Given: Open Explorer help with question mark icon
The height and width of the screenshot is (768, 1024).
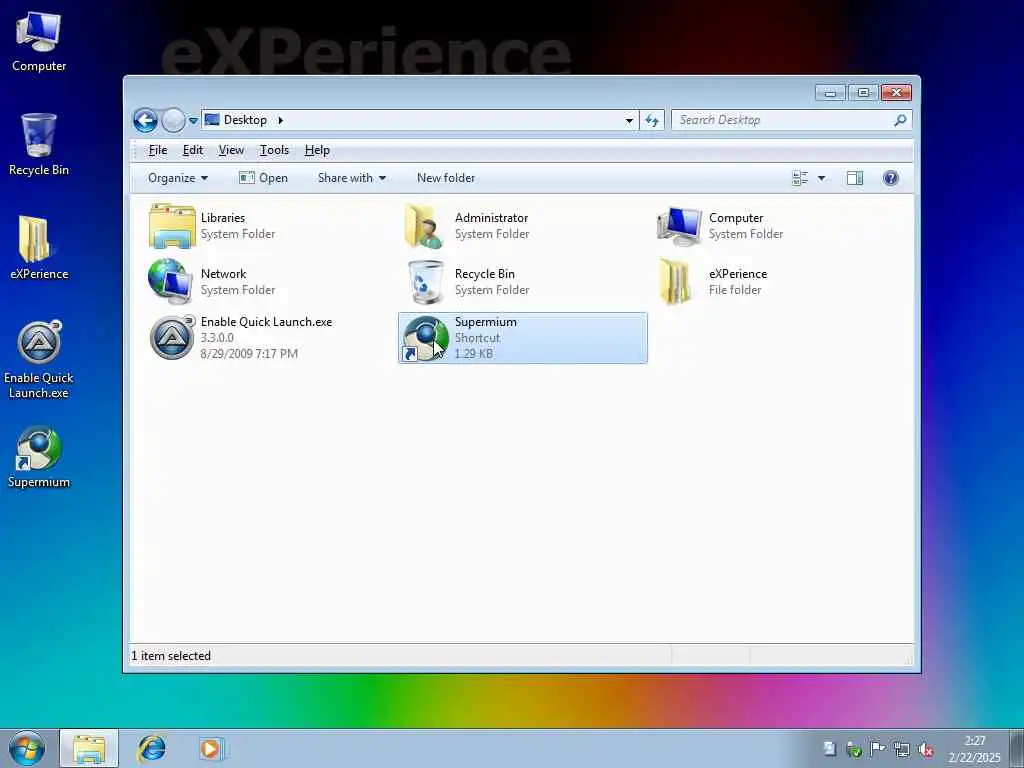Looking at the screenshot, I should [890, 178].
